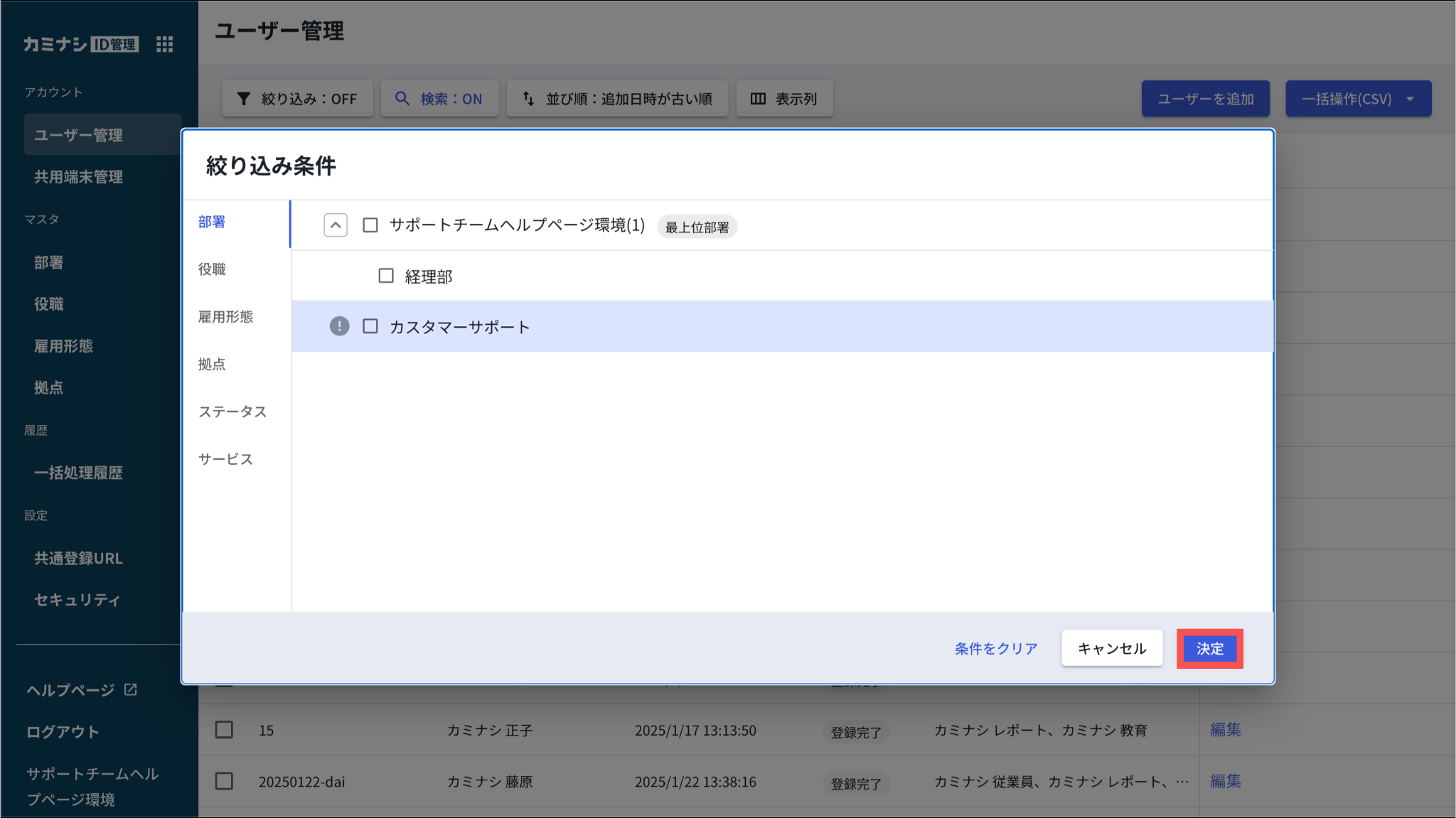Screen dimensions: 1456x818
Task: Click the app launcher grid icon
Action: click(x=164, y=44)
